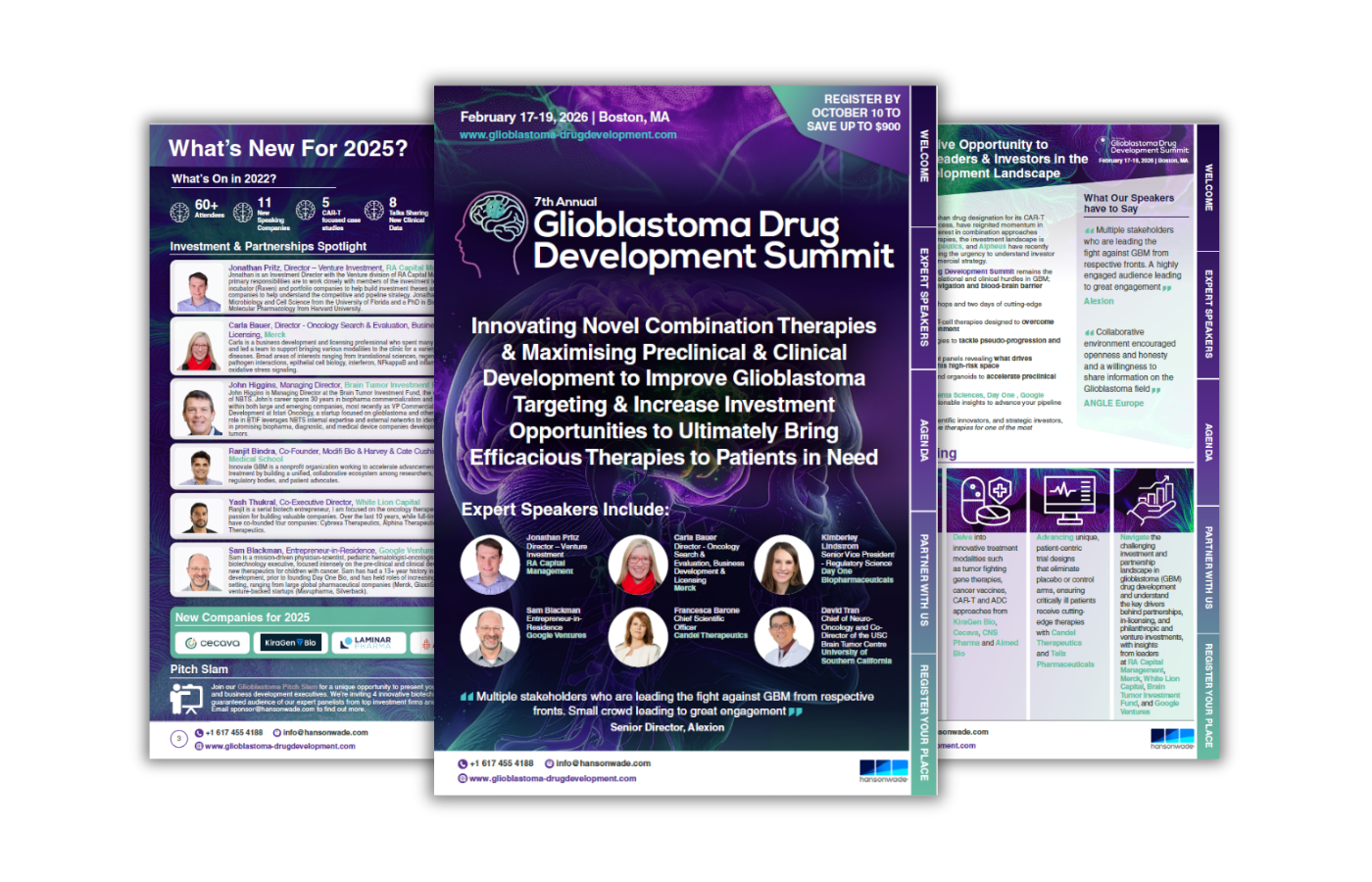Click 'ANGLE Europe' attribution on right page
1372x882 pixels.
coord(1113,403)
